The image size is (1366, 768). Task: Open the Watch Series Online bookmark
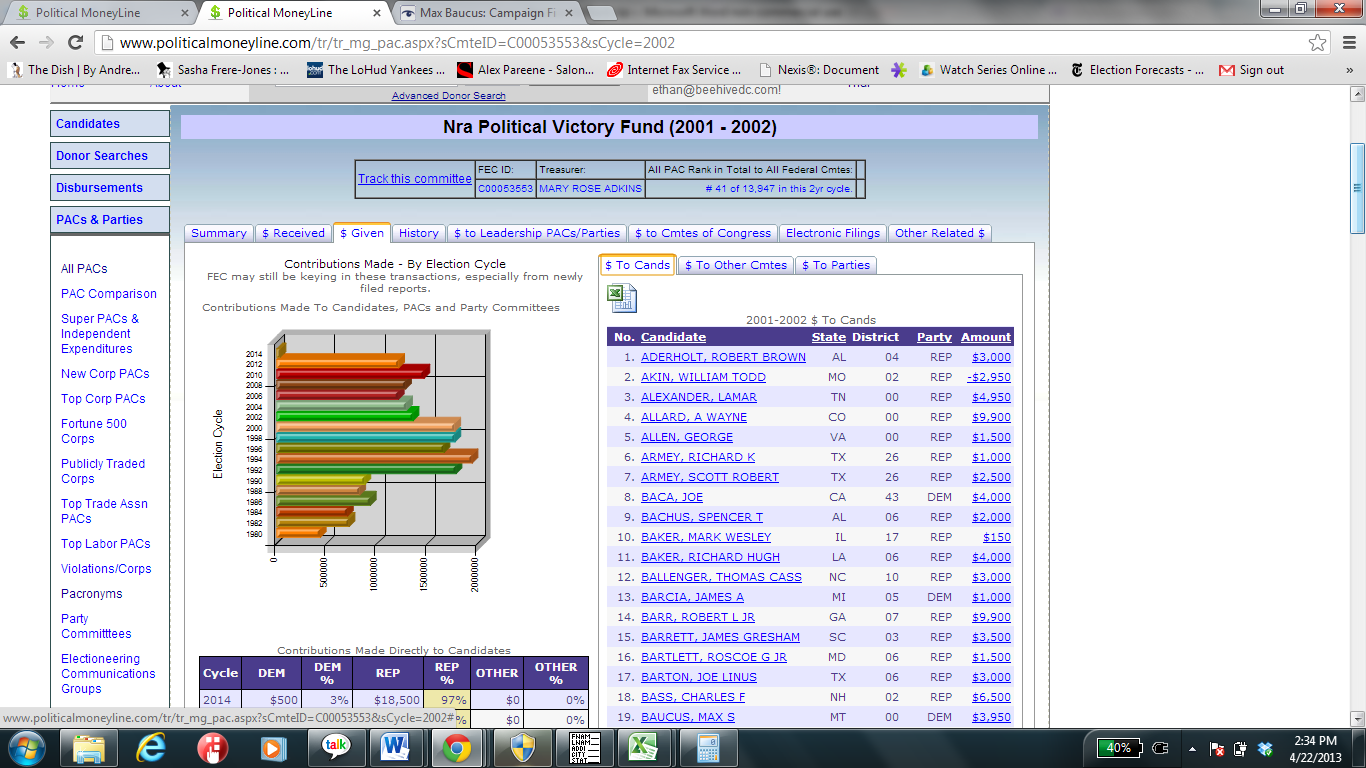point(988,70)
